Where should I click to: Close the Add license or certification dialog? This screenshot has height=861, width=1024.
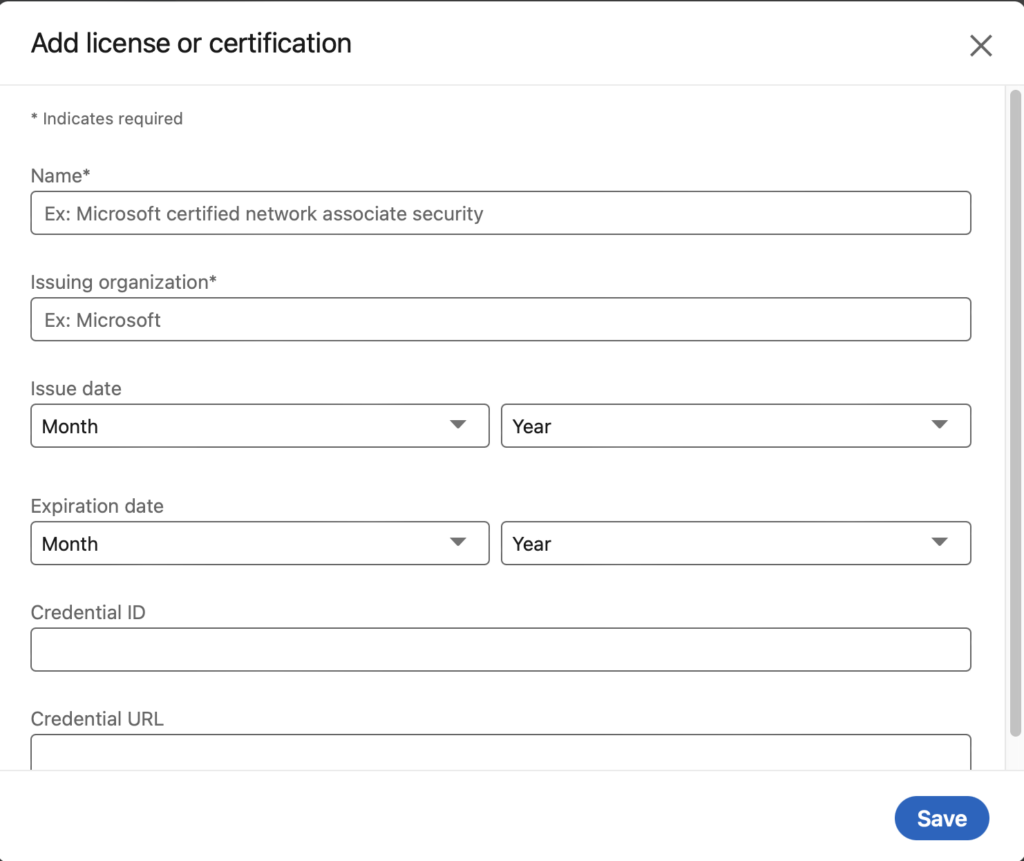click(981, 45)
